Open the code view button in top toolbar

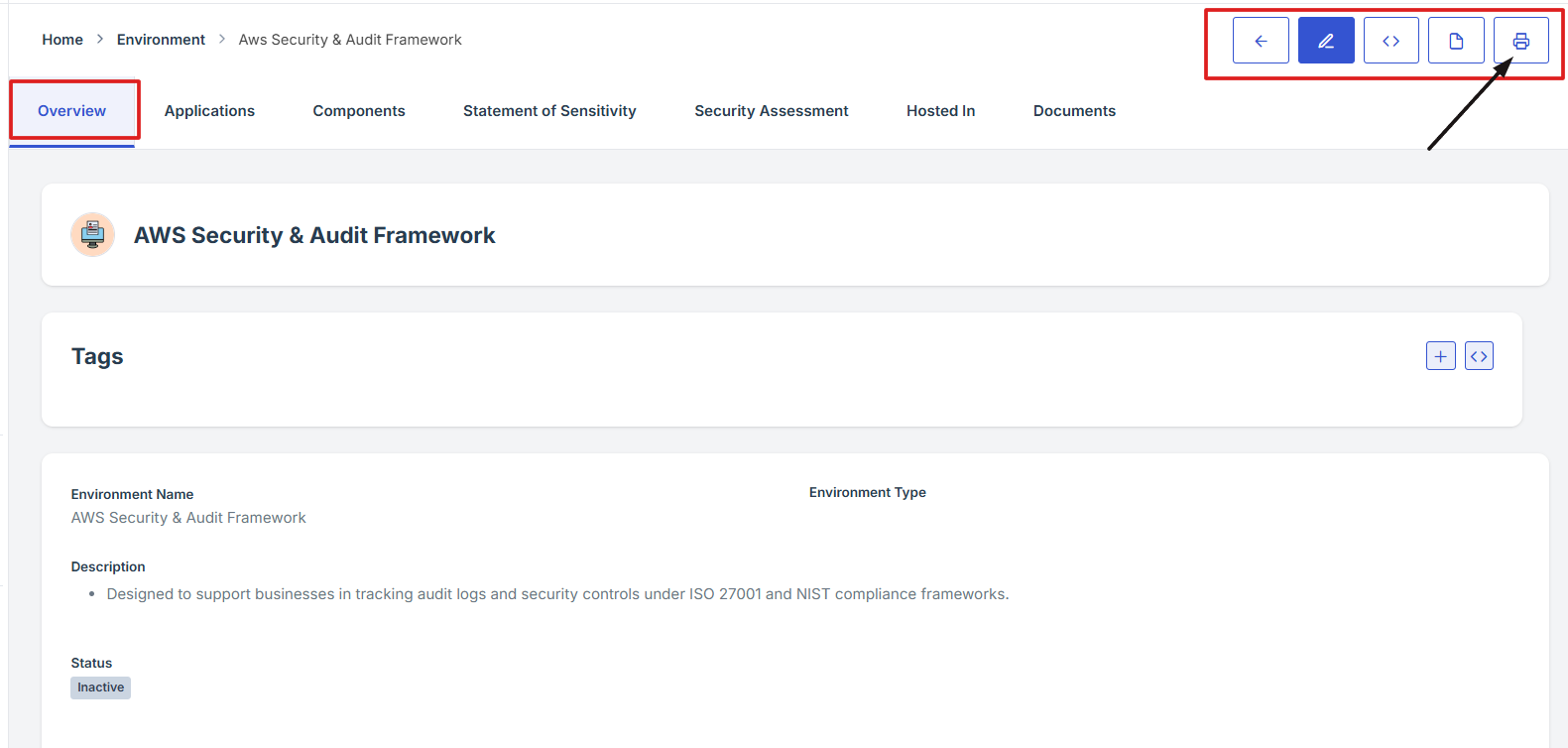tap(1390, 41)
